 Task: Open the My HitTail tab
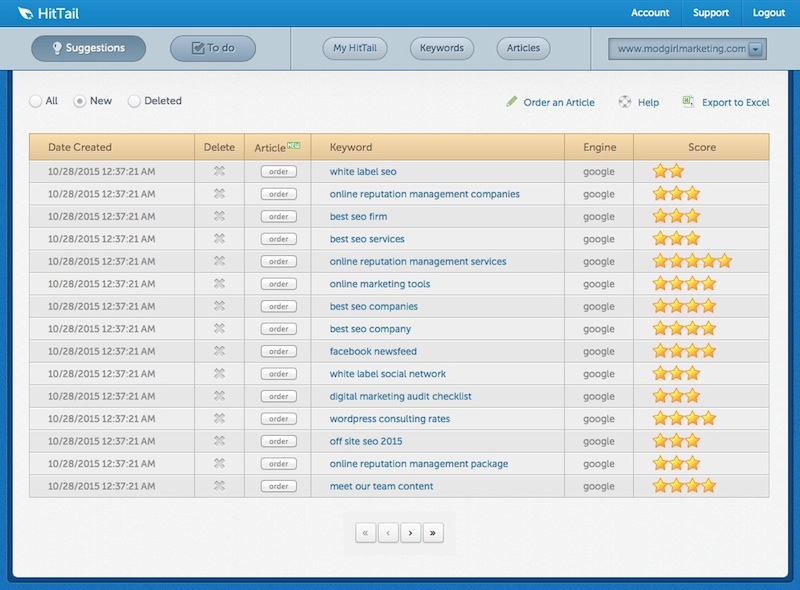tap(355, 48)
